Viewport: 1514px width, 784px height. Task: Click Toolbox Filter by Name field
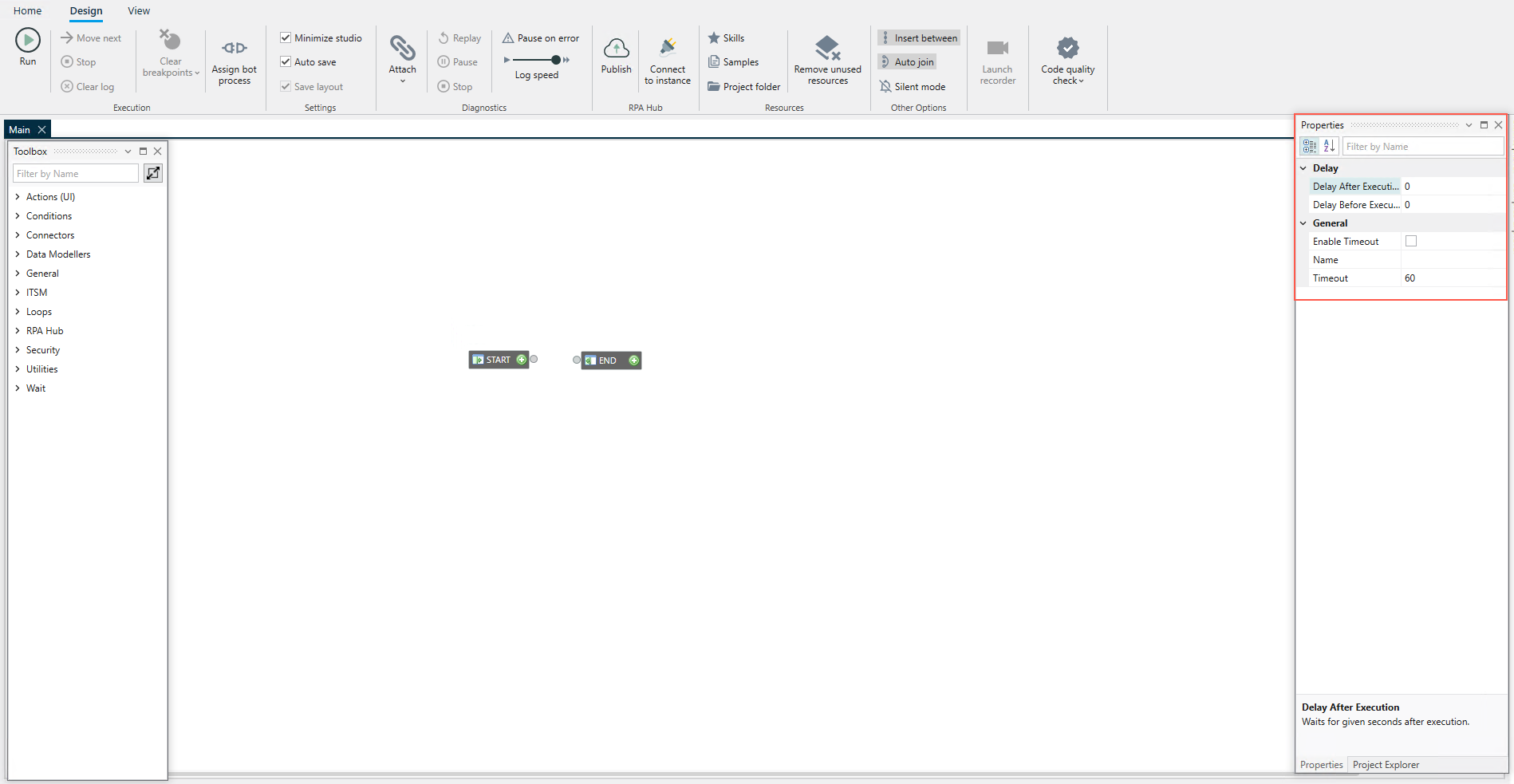[x=76, y=173]
